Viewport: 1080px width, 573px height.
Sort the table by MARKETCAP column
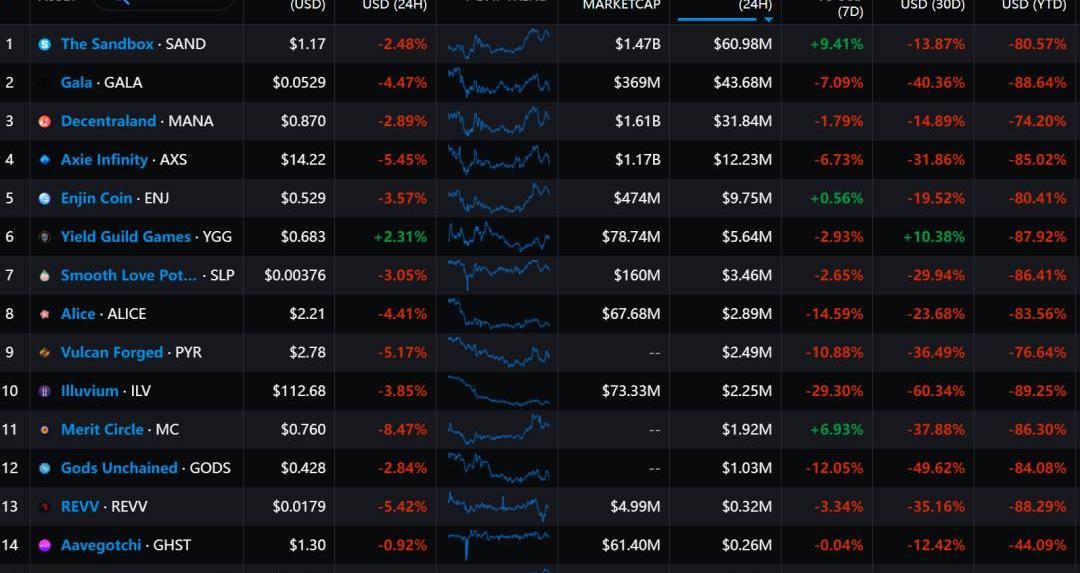coord(621,5)
